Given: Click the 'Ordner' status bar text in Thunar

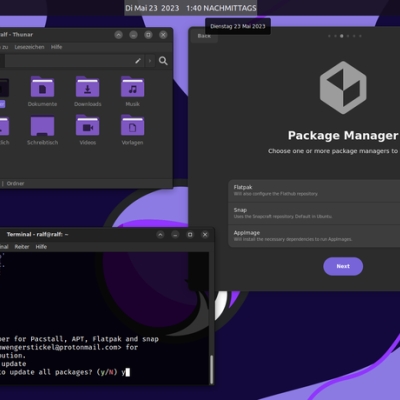Looking at the screenshot, I should 15,183.
